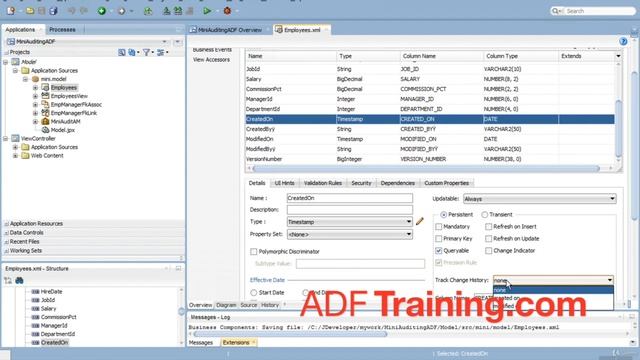The height and width of the screenshot is (360, 640).
Task: Click the blue help question mark icon
Action: tap(623, 41)
